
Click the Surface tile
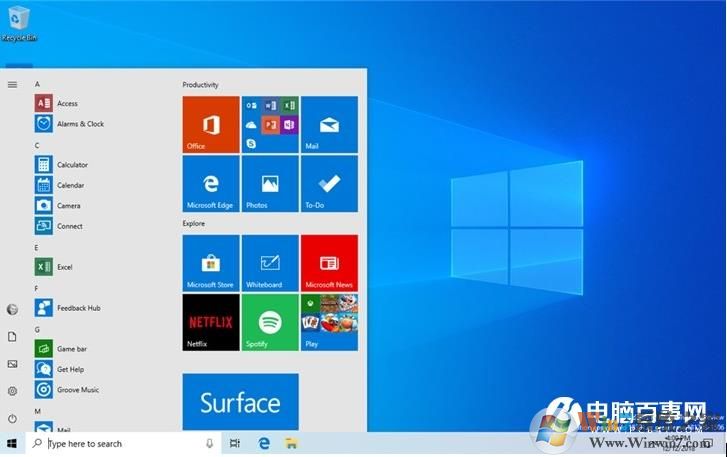(241, 402)
